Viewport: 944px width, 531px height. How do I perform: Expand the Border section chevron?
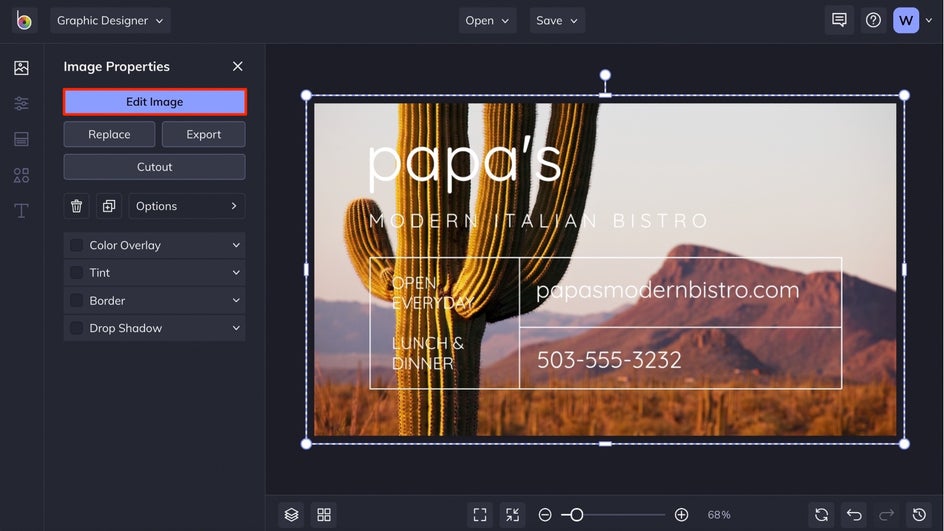[236, 300]
